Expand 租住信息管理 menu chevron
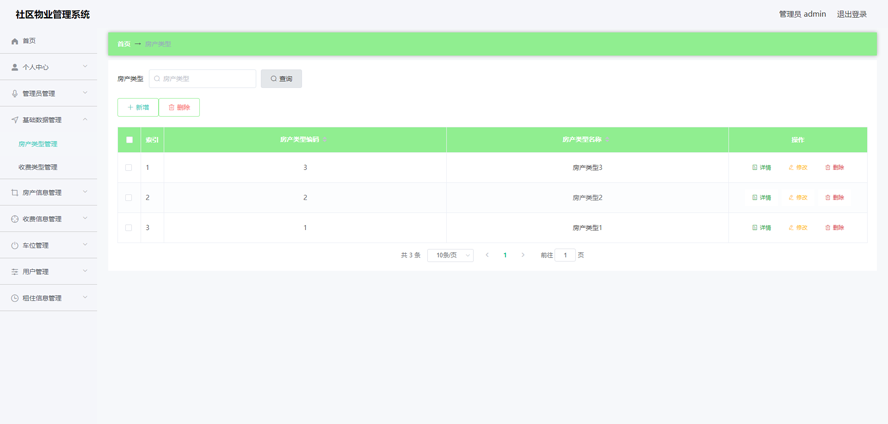The width and height of the screenshot is (888, 424). (x=85, y=297)
